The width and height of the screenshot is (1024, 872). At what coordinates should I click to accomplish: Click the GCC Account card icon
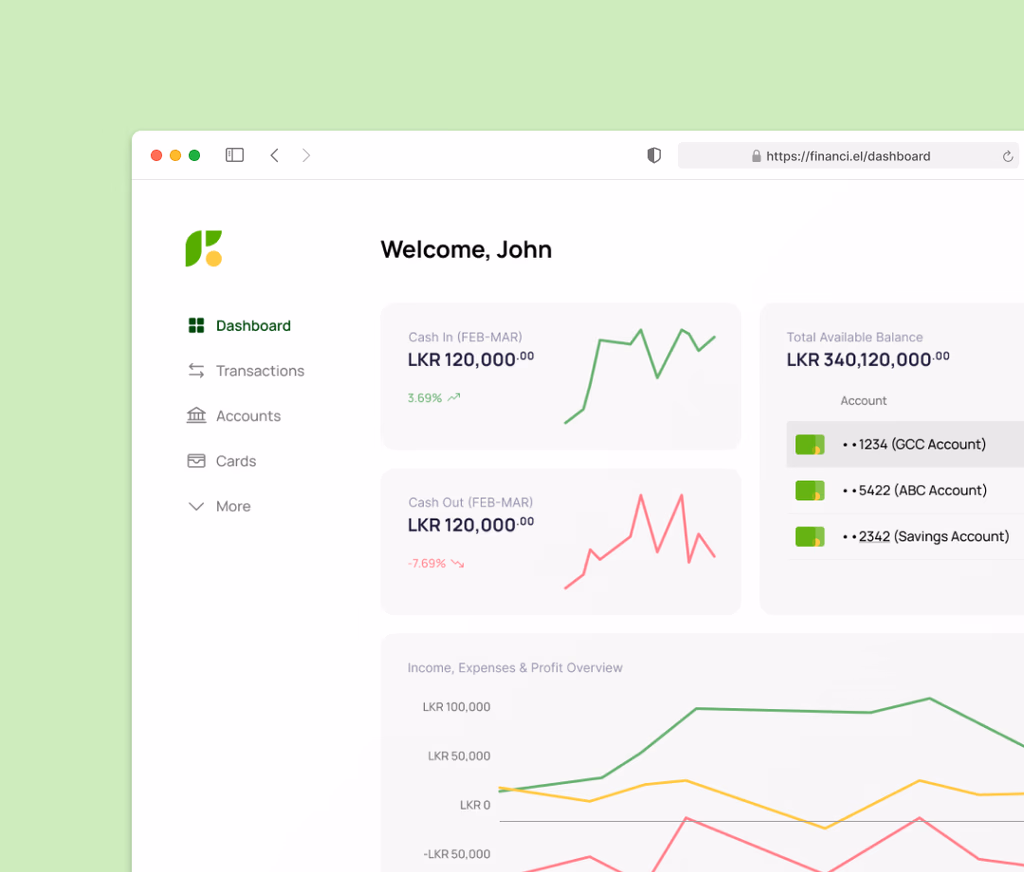[810, 444]
